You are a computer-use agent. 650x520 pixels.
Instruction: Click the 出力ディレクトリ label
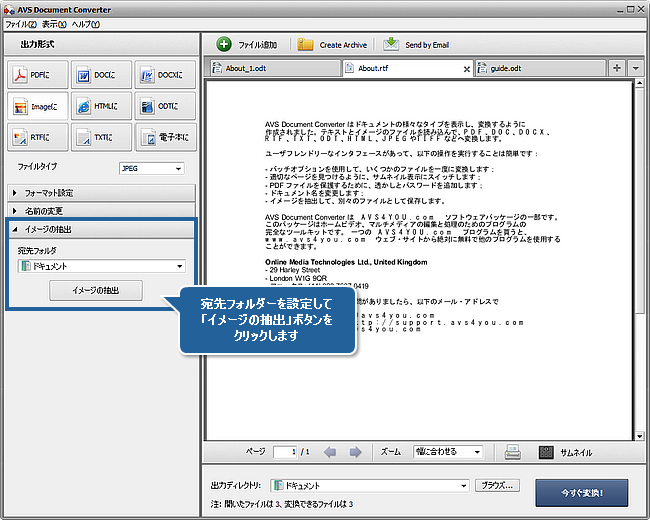(x=236, y=486)
